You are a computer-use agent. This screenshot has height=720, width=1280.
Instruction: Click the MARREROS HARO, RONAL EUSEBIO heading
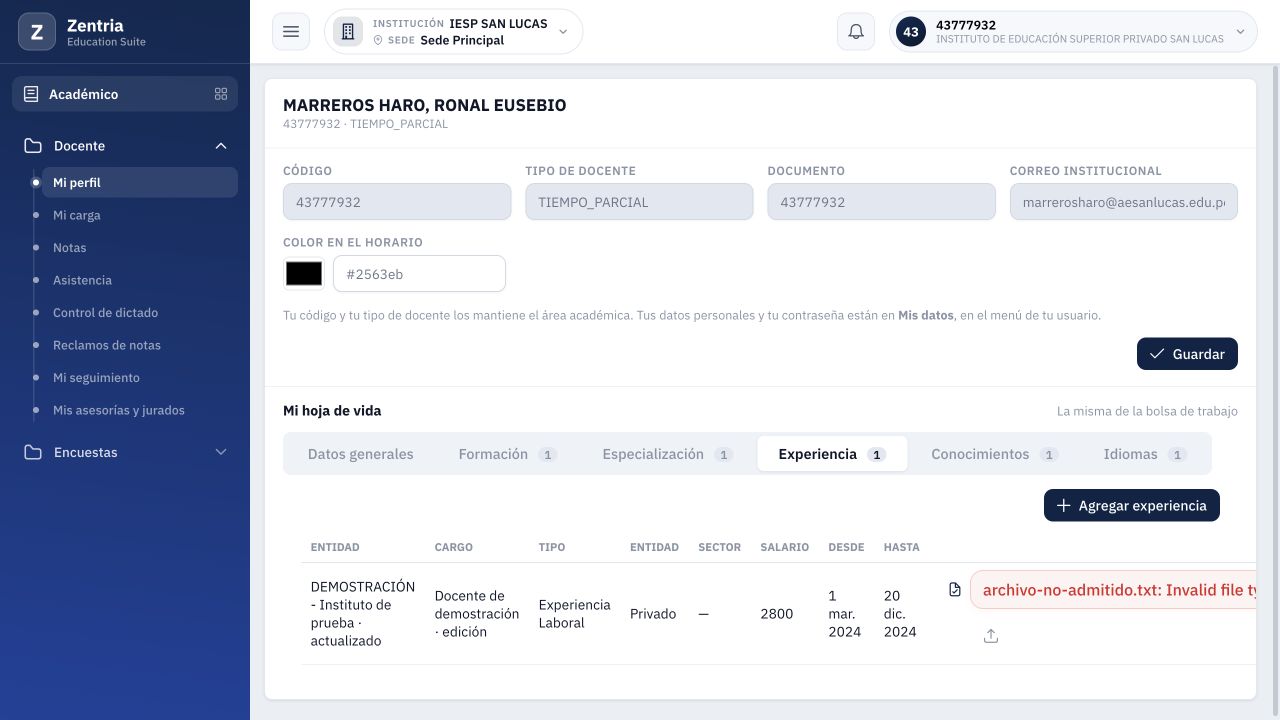click(x=425, y=105)
